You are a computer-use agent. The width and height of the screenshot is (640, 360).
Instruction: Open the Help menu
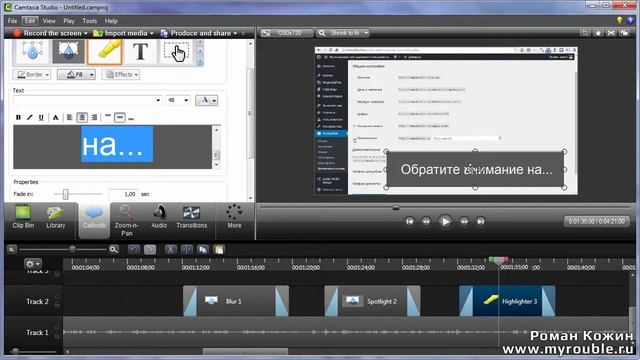111,21
